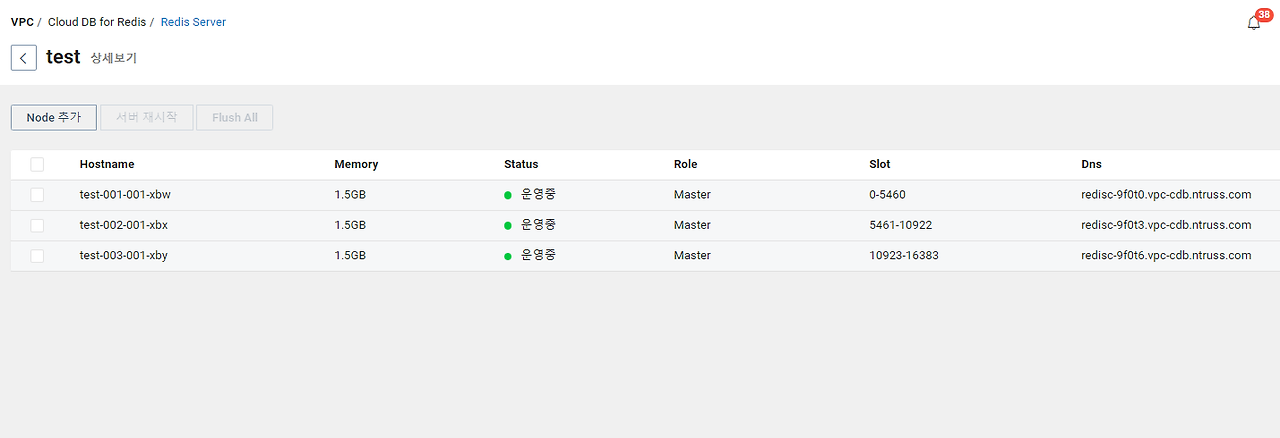Toggle the select-all checkbox in header

click(37, 164)
